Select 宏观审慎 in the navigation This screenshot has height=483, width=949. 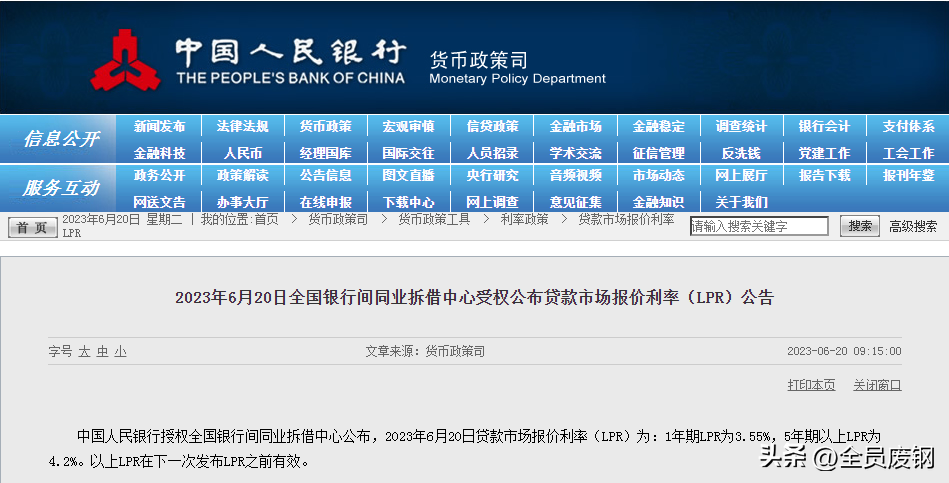tap(409, 126)
